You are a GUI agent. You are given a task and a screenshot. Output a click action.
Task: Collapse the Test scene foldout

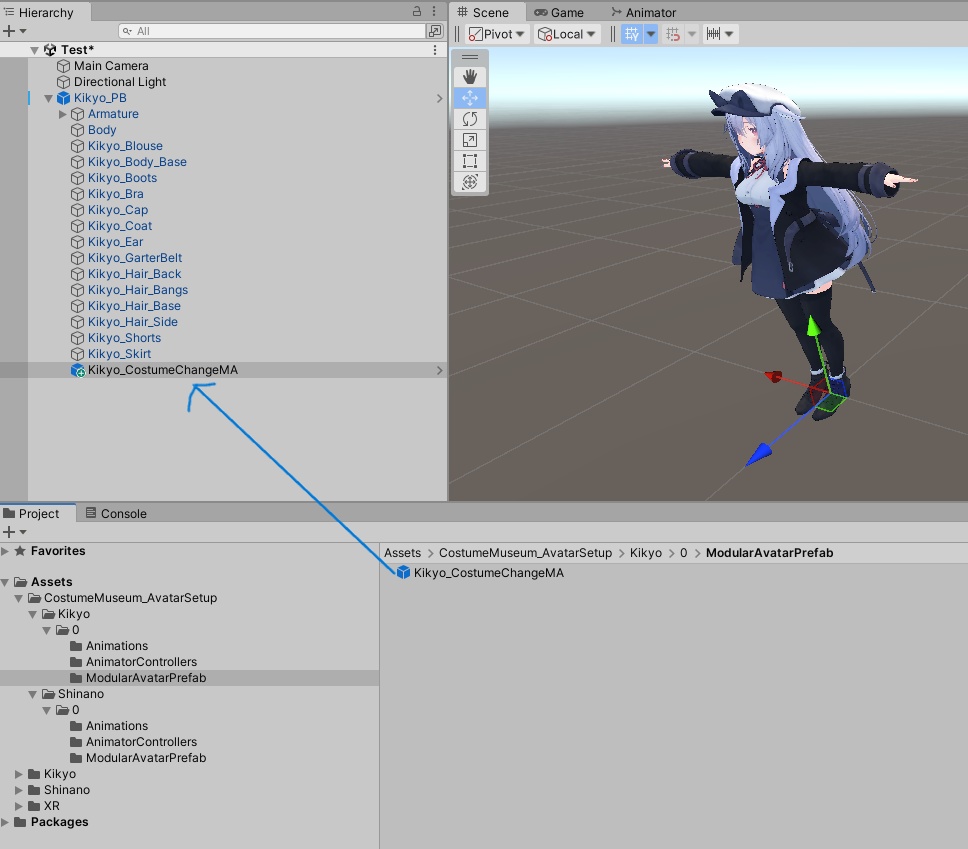(x=35, y=50)
